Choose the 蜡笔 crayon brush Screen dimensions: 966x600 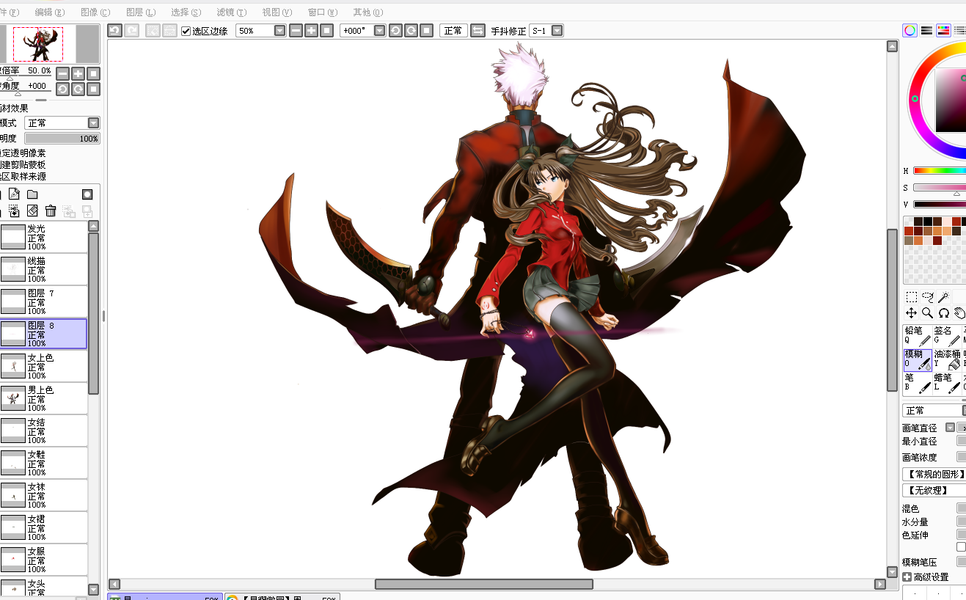[947, 383]
